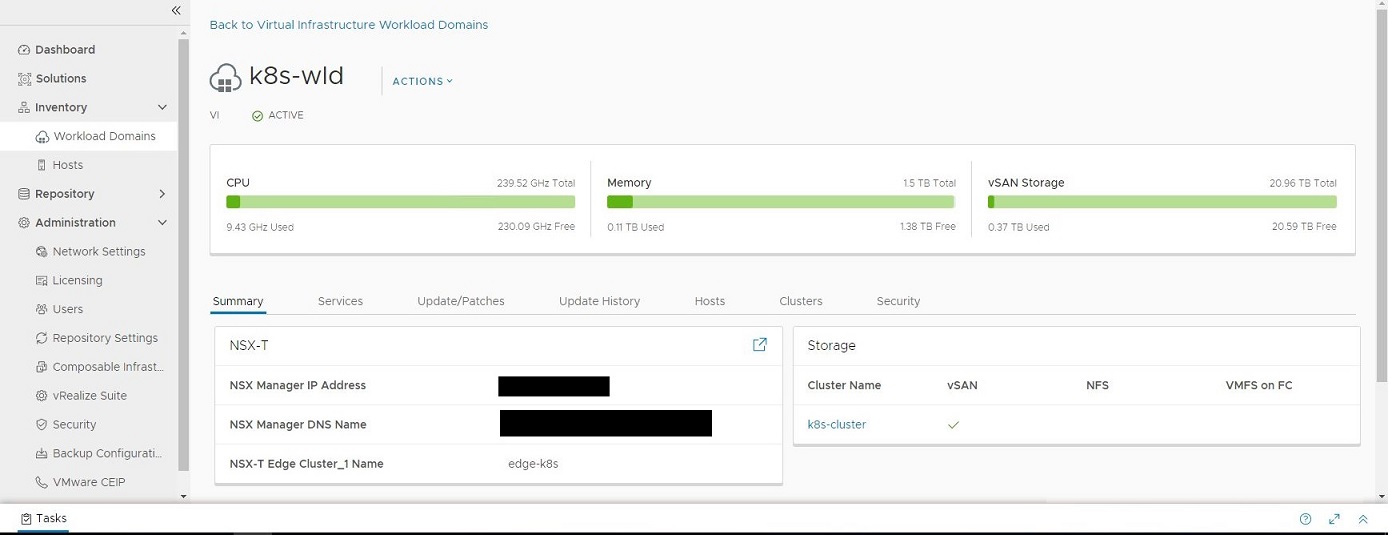Click the Workload Domains cloud icon
This screenshot has width=1388, height=535.
pos(42,137)
